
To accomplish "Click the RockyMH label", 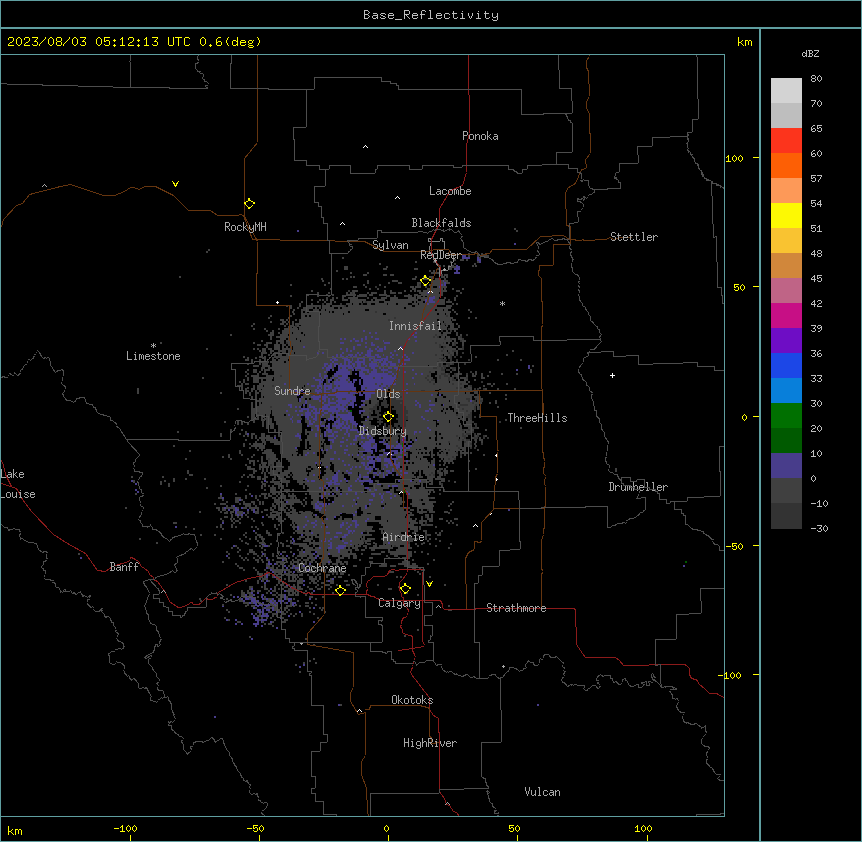I will [245, 227].
